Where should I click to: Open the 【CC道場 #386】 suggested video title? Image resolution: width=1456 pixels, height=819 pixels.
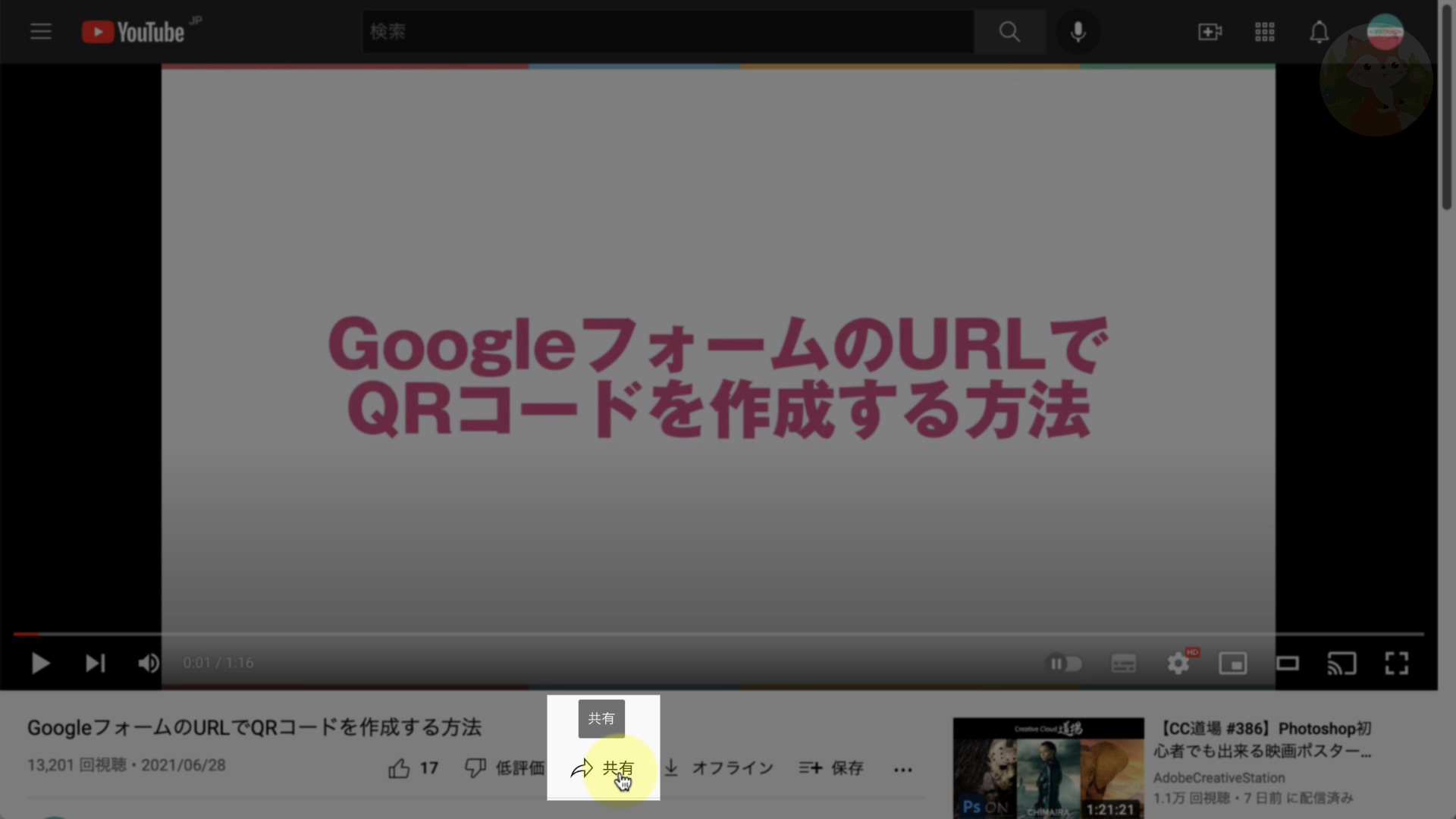point(1263,739)
